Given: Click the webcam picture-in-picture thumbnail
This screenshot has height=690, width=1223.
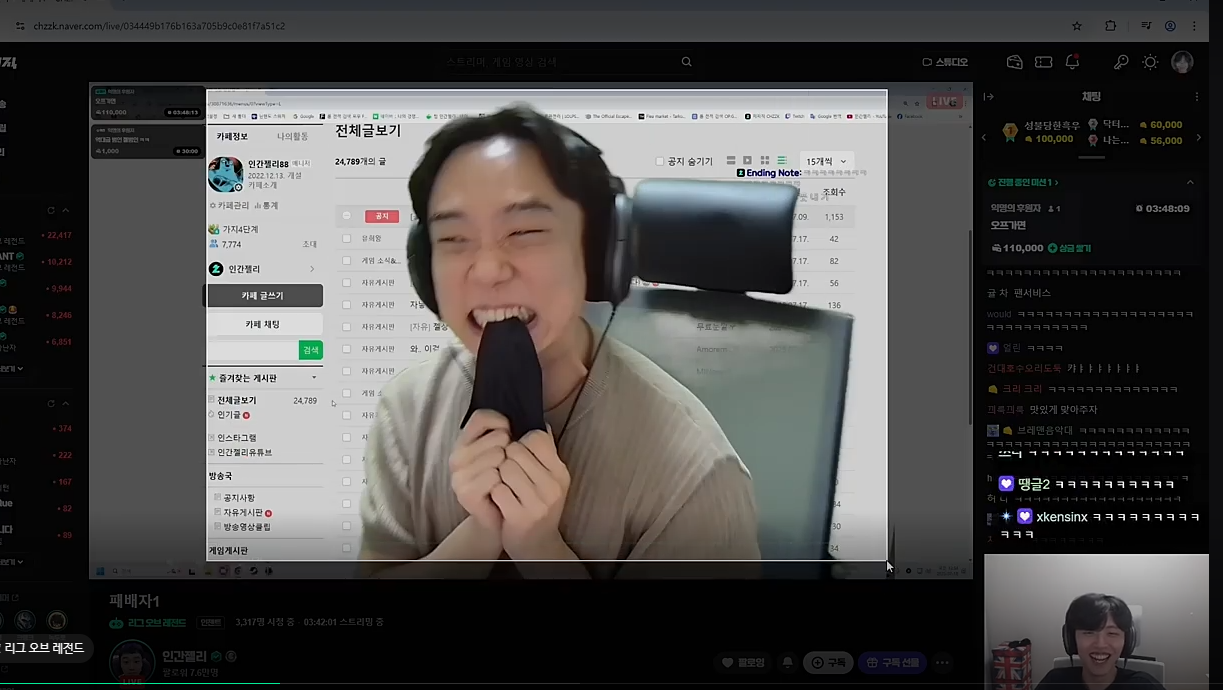Looking at the screenshot, I should (x=1096, y=622).
